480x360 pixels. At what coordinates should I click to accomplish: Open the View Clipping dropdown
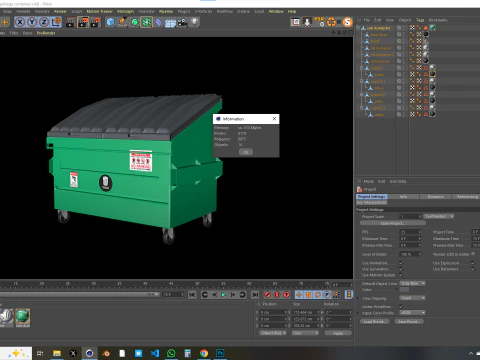(413, 298)
